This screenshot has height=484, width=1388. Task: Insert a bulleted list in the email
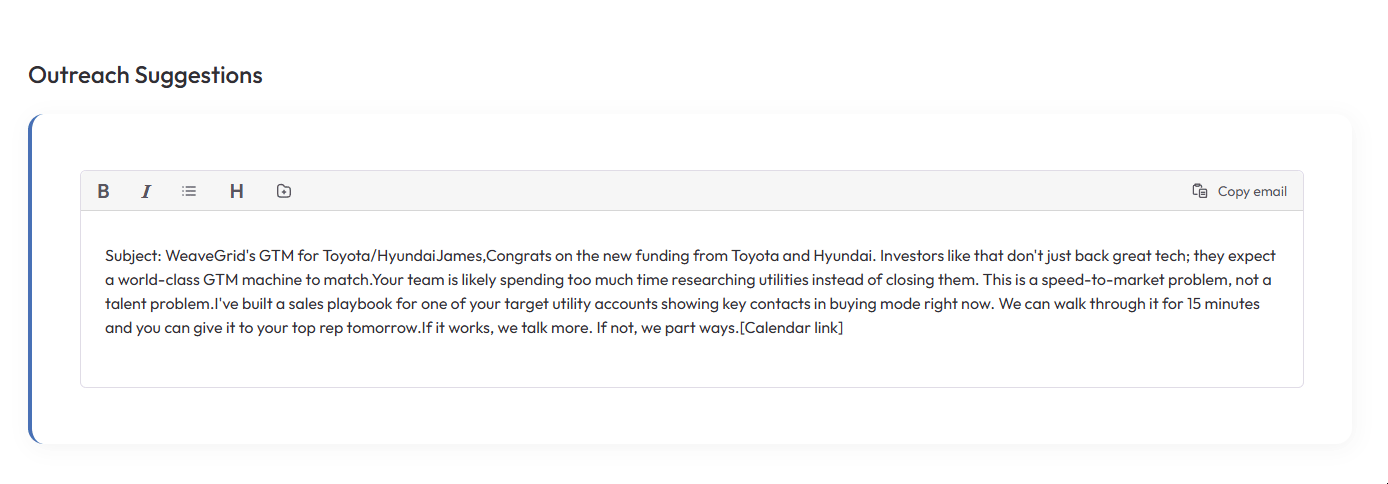point(189,191)
